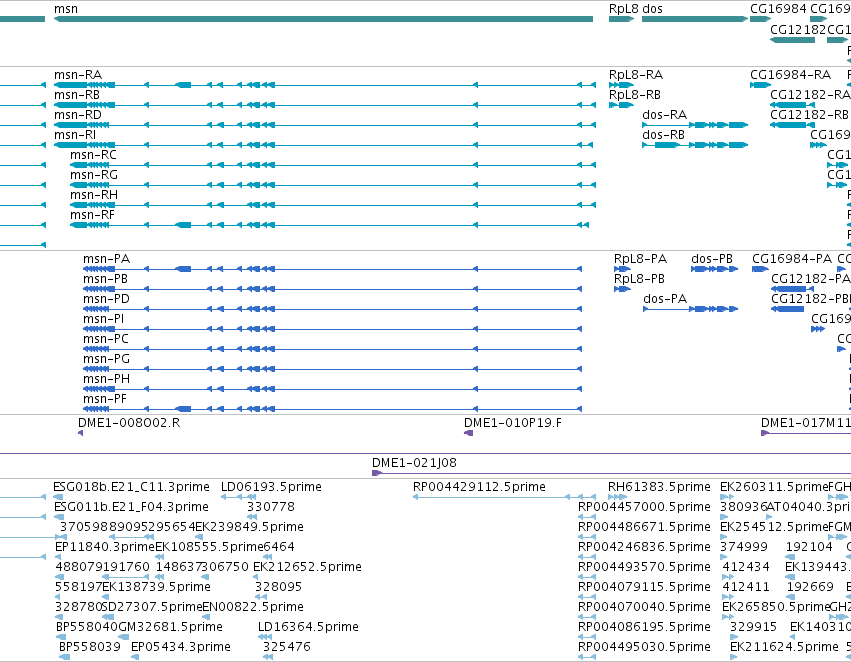Click the msn-PF protein label
The image size is (851, 662).
click(x=105, y=400)
